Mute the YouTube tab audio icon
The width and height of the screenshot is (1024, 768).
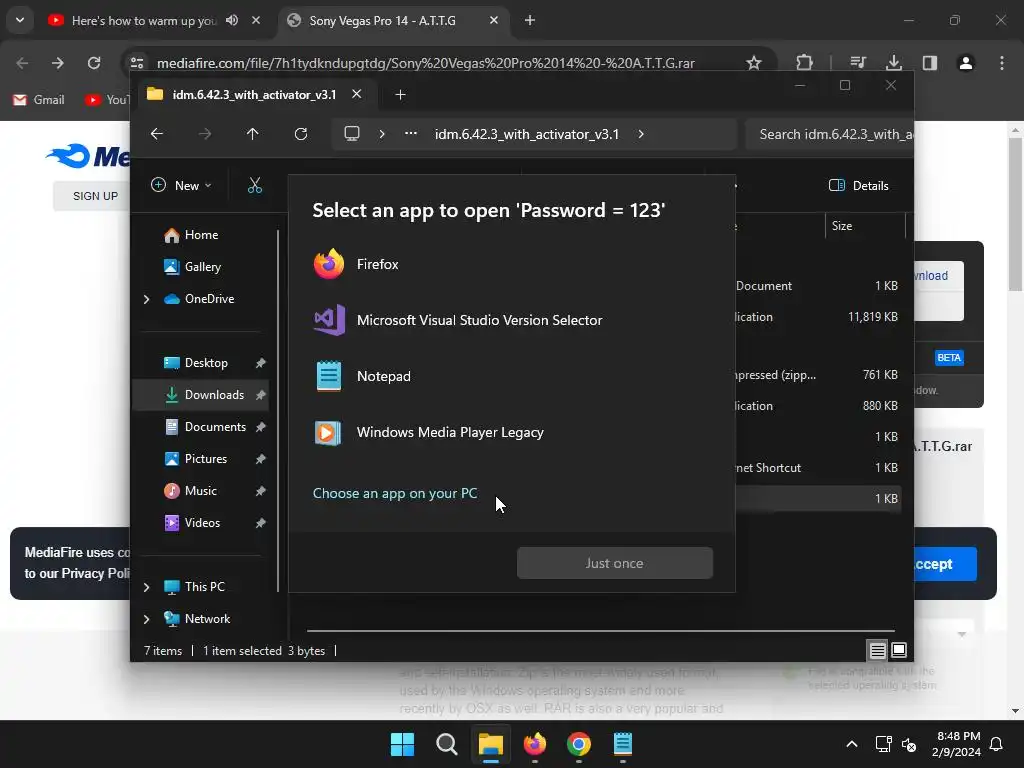pyautogui.click(x=232, y=20)
